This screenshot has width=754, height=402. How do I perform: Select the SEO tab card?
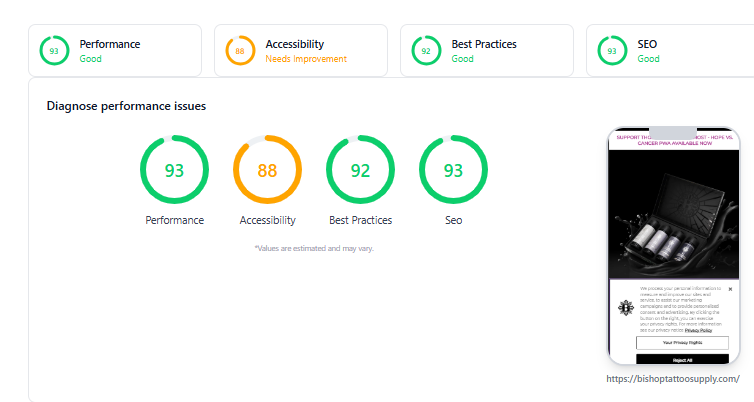click(670, 50)
